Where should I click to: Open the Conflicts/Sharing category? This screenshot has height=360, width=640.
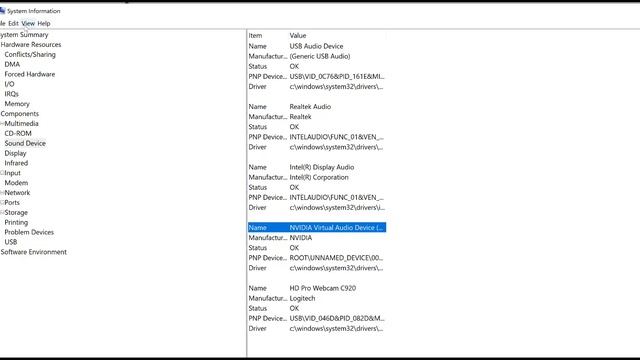point(30,54)
